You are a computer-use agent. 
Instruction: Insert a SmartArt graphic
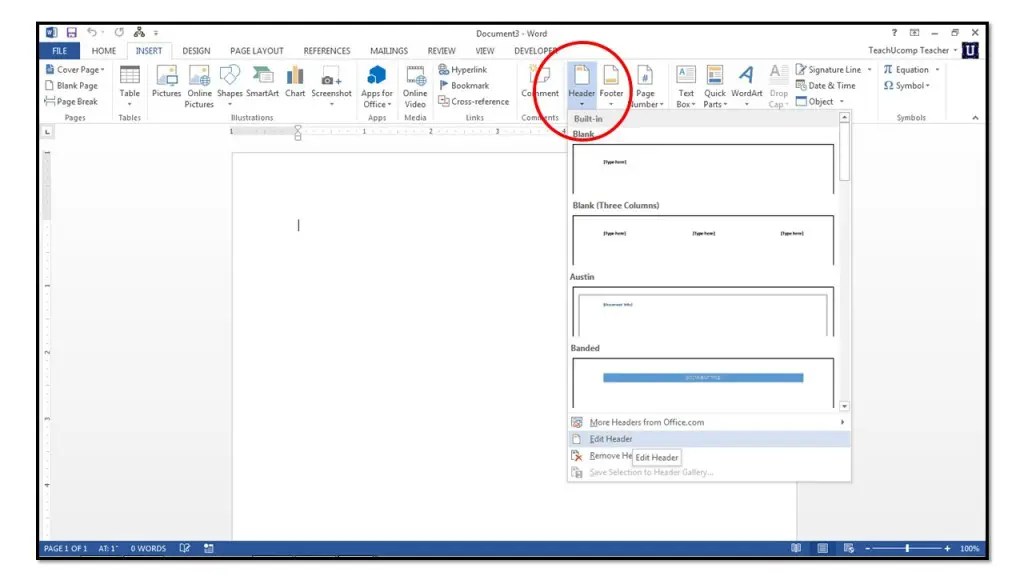(263, 82)
